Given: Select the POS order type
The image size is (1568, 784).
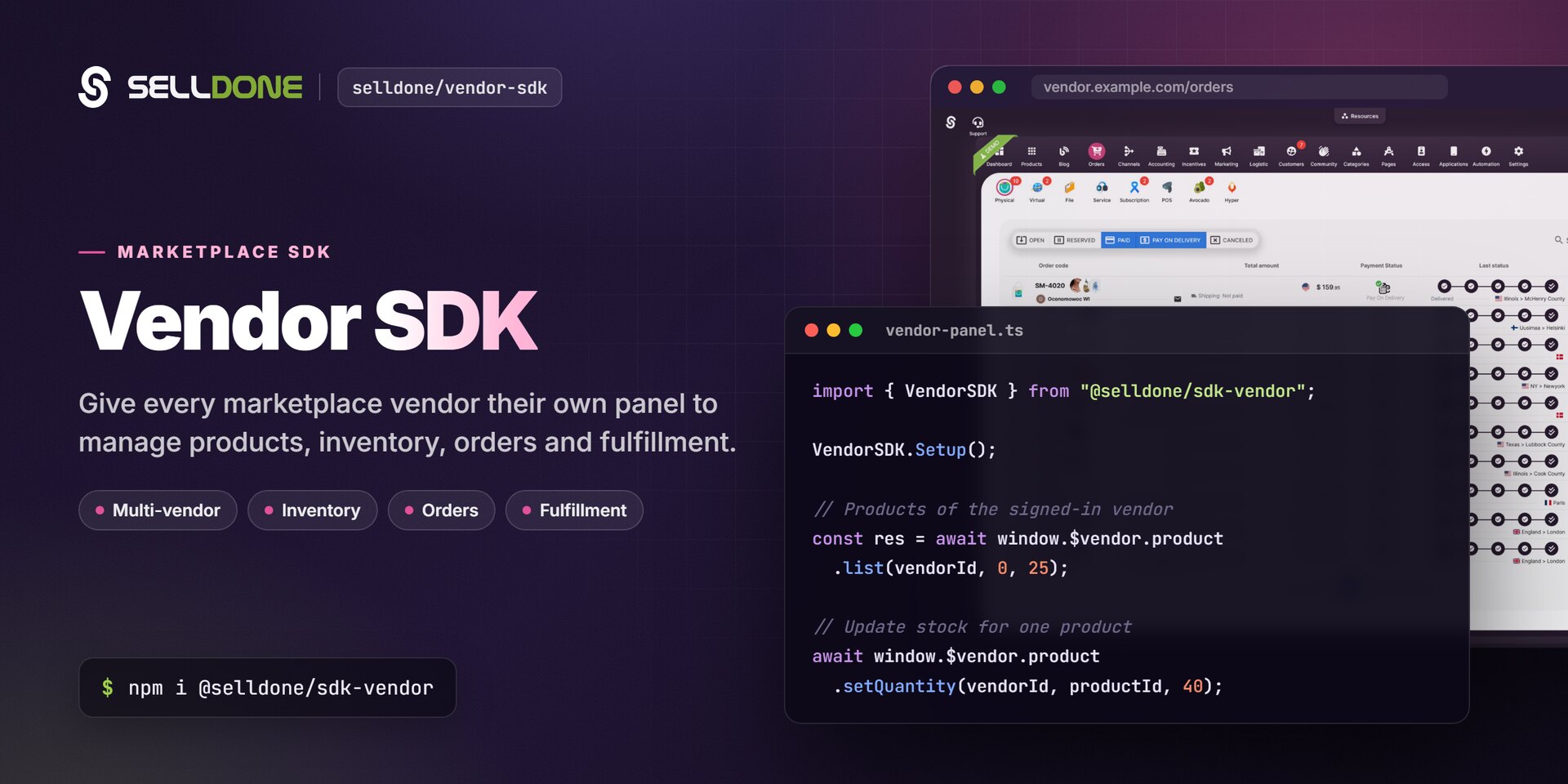Looking at the screenshot, I should click(1167, 191).
